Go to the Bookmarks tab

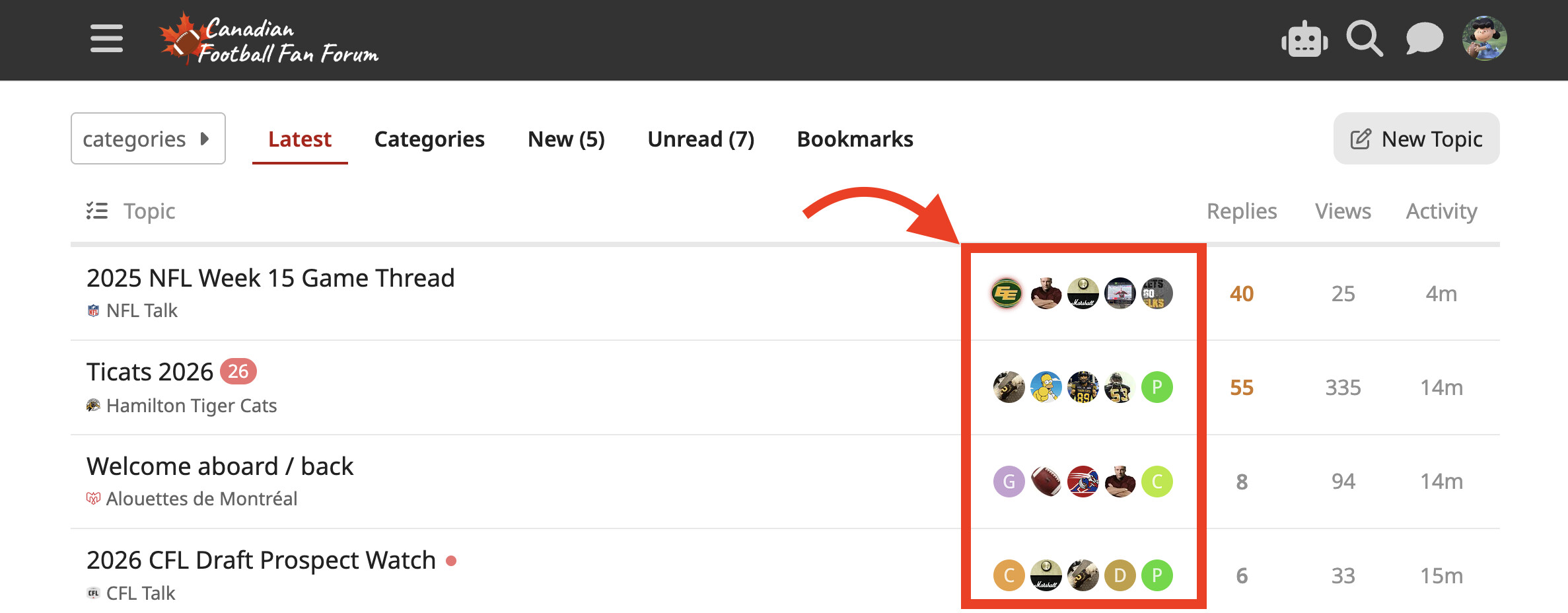point(855,139)
